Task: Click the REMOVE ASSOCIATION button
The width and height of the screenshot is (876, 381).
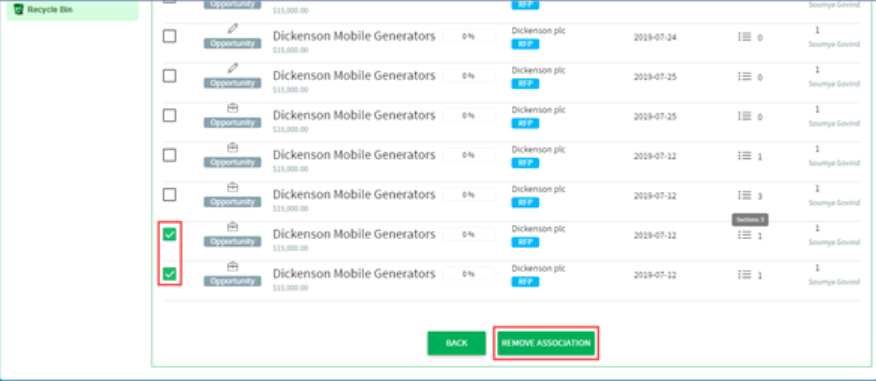Action: click(546, 343)
